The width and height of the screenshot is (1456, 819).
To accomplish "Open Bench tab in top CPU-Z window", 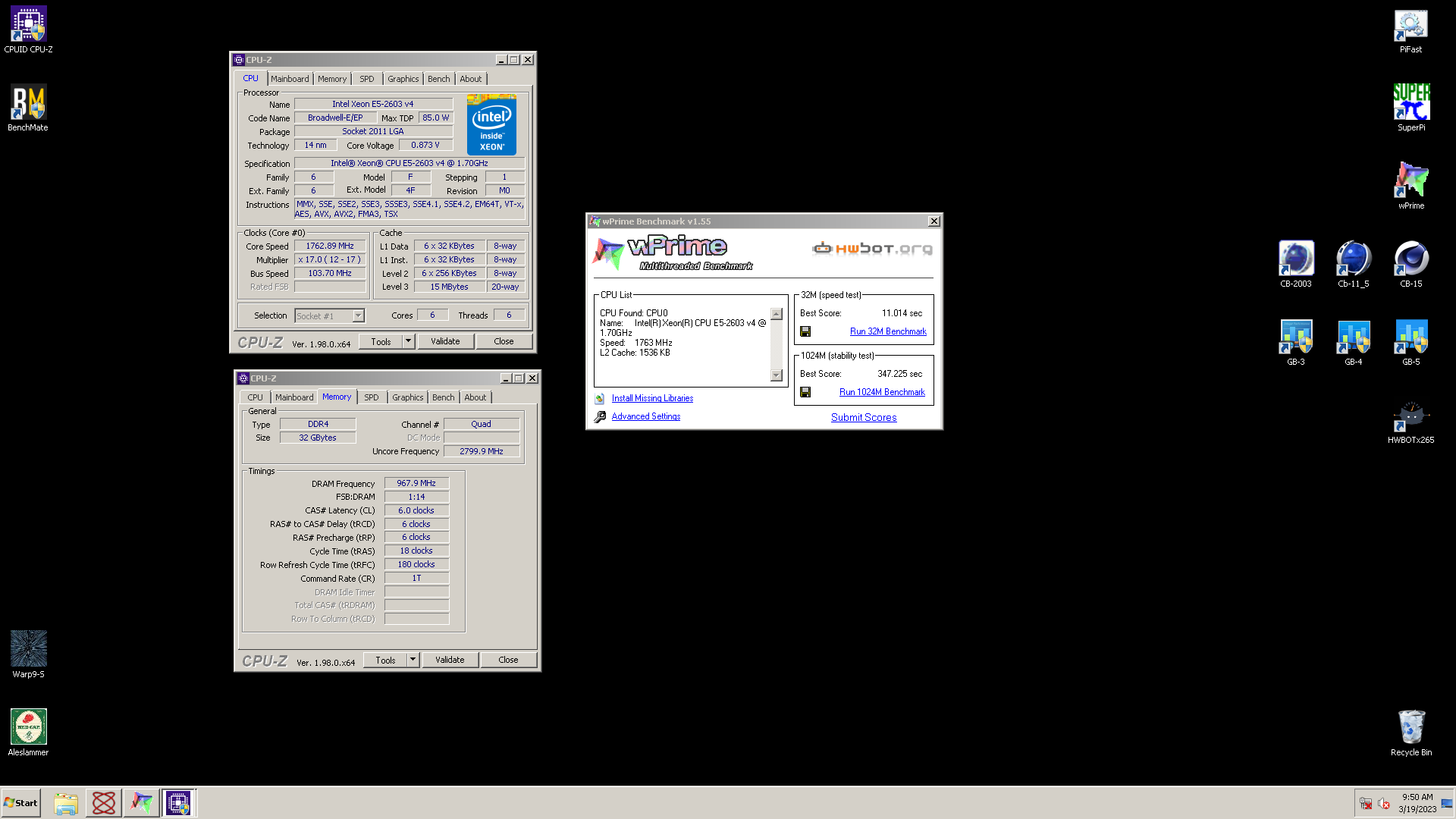I will (x=438, y=79).
